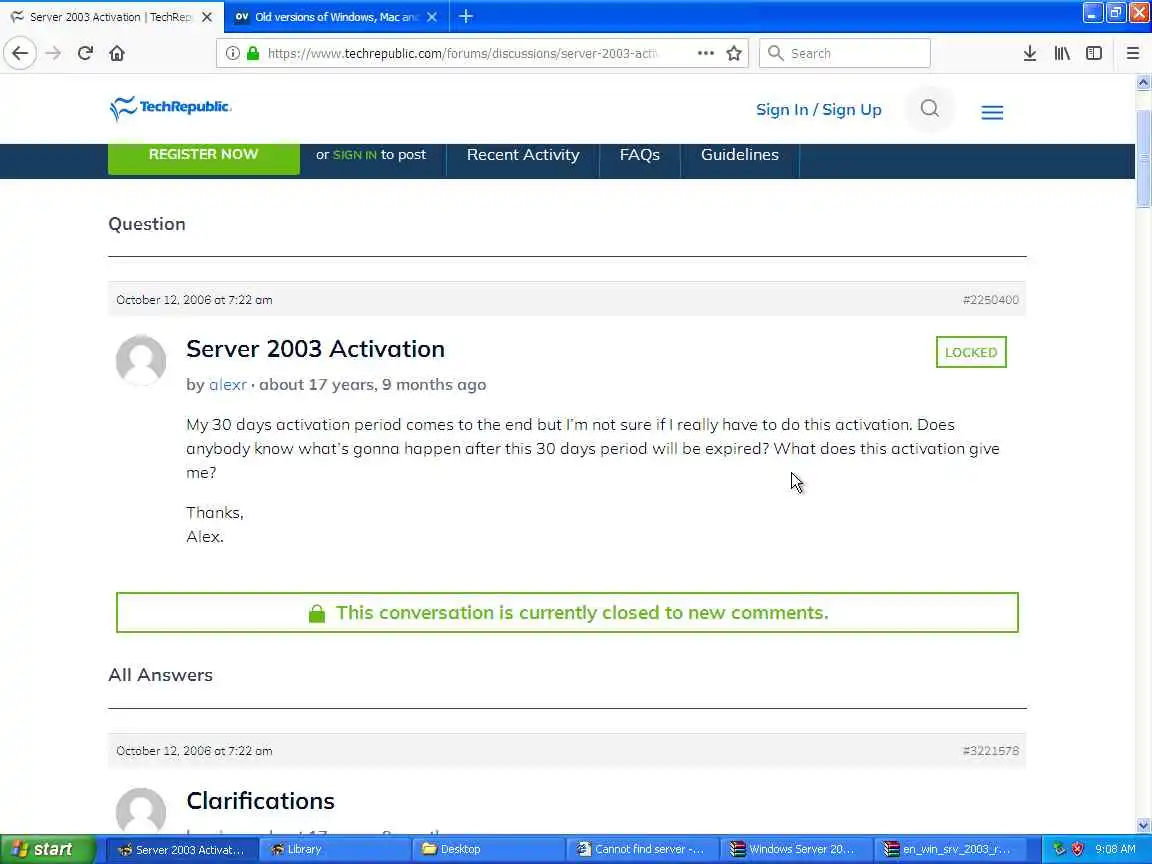
Task: Open alexr's profile link
Action: (x=228, y=384)
